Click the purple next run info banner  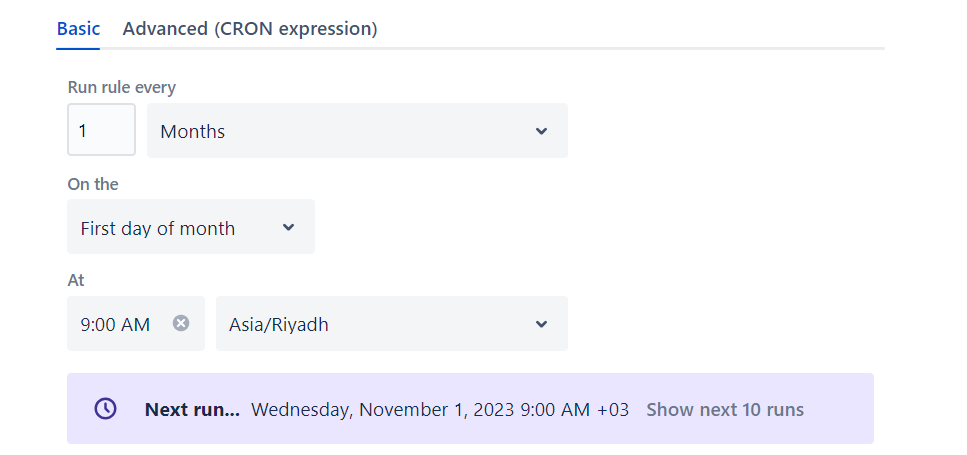coord(470,408)
